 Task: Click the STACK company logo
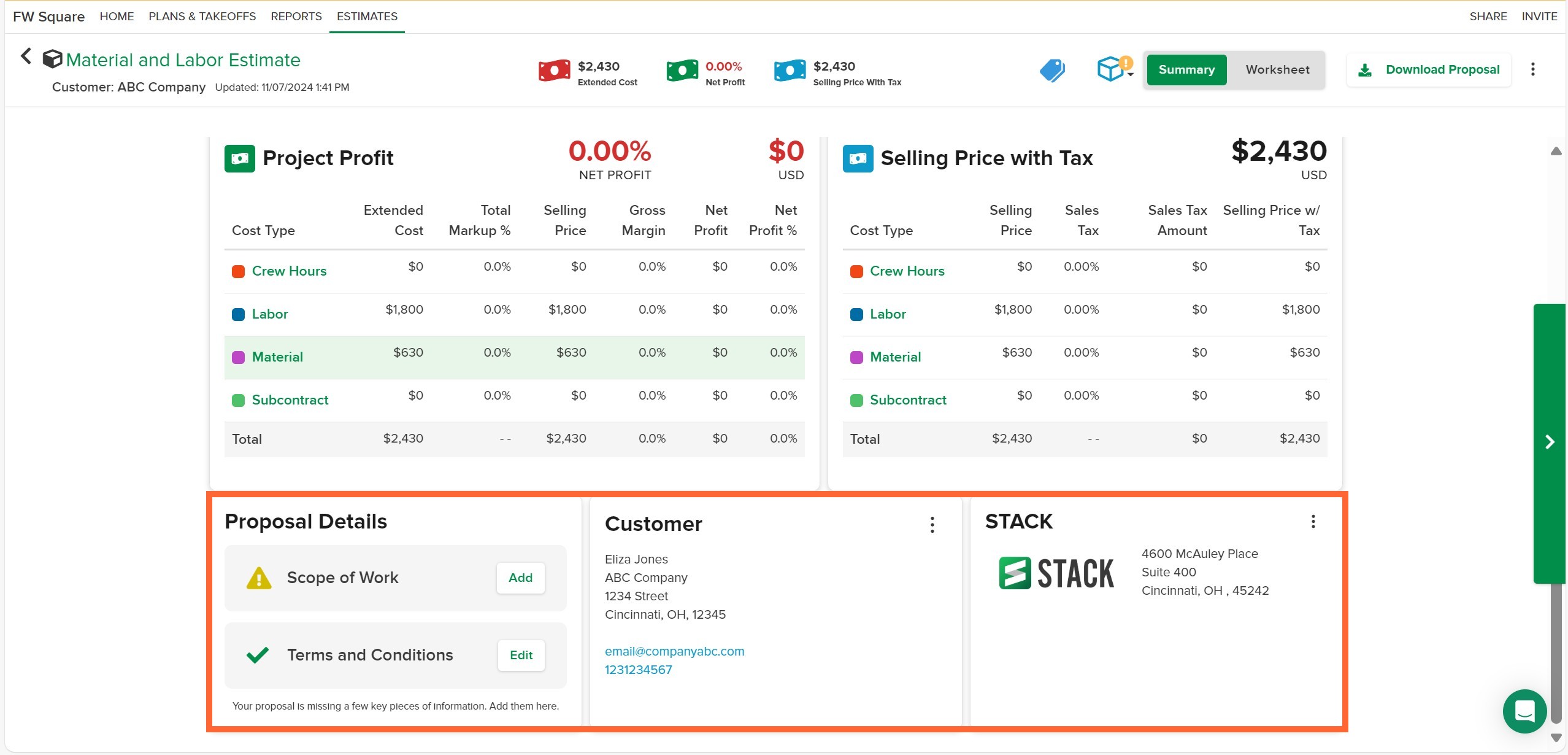coord(1056,573)
